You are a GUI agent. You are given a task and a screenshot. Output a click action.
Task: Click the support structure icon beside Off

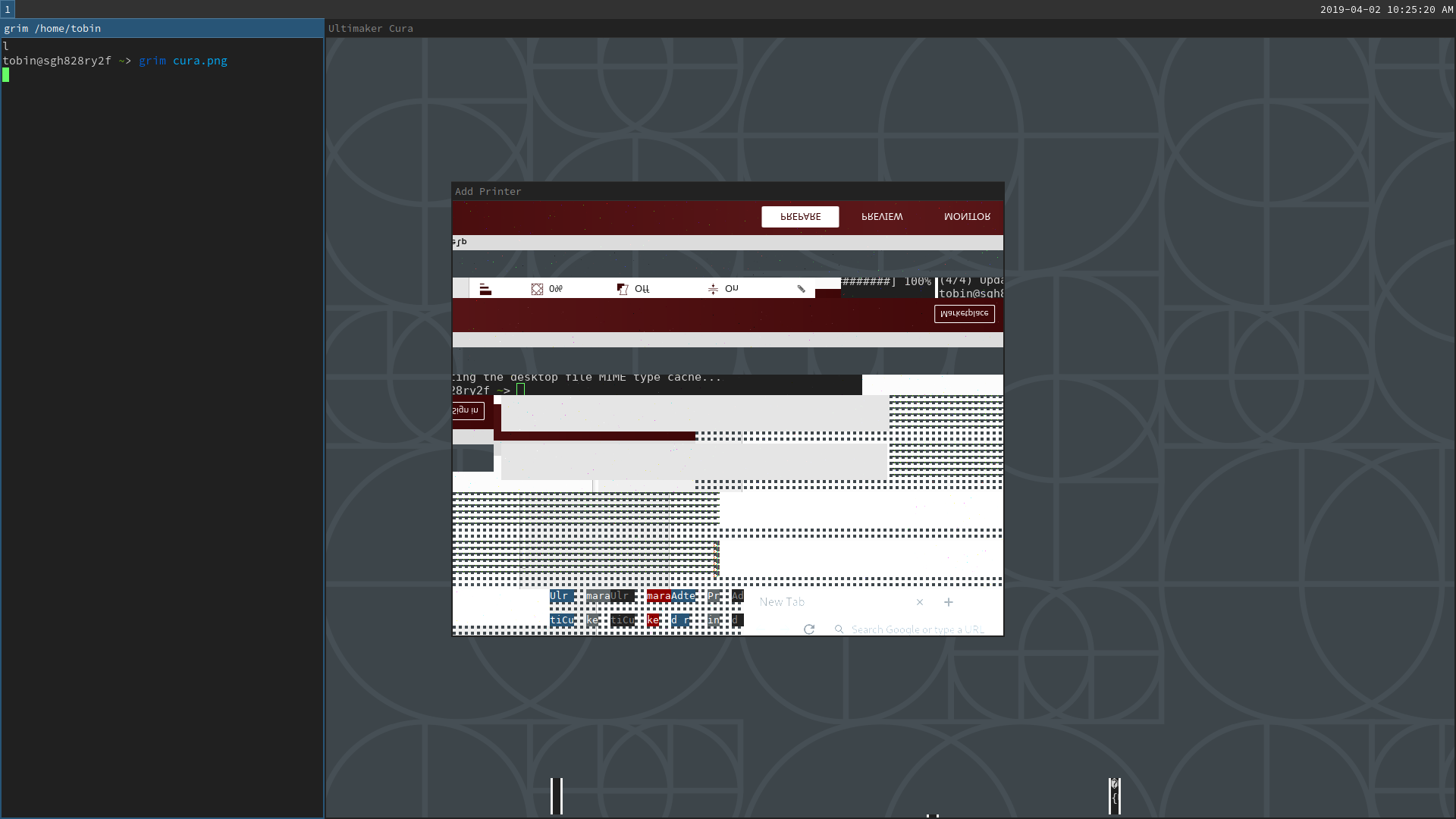point(621,289)
